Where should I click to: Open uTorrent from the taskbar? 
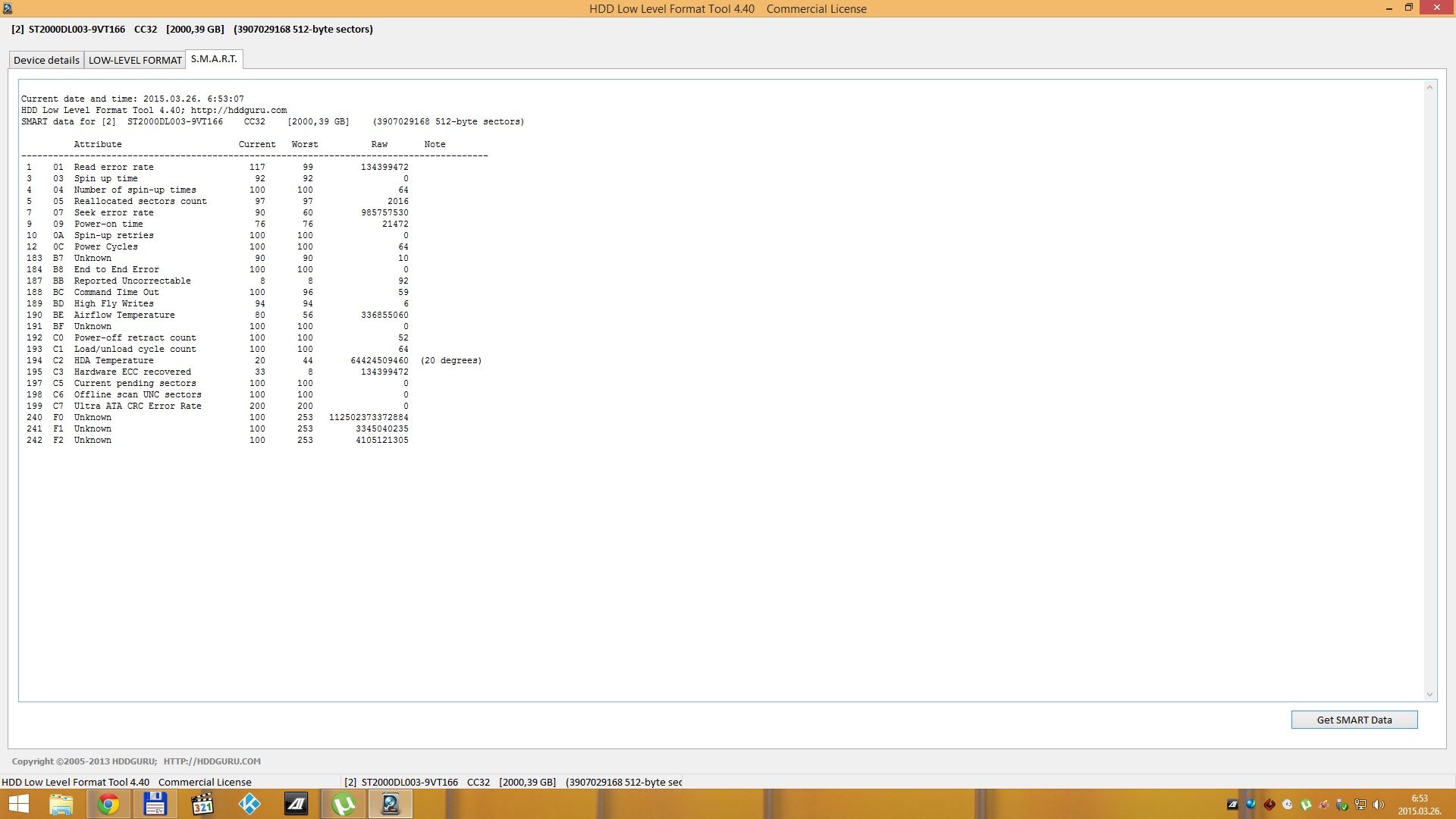click(x=344, y=804)
